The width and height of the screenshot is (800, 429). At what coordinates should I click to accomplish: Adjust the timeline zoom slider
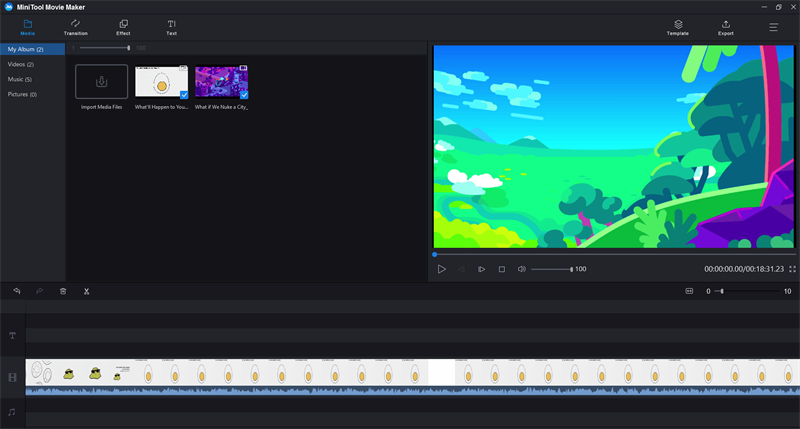[747, 291]
